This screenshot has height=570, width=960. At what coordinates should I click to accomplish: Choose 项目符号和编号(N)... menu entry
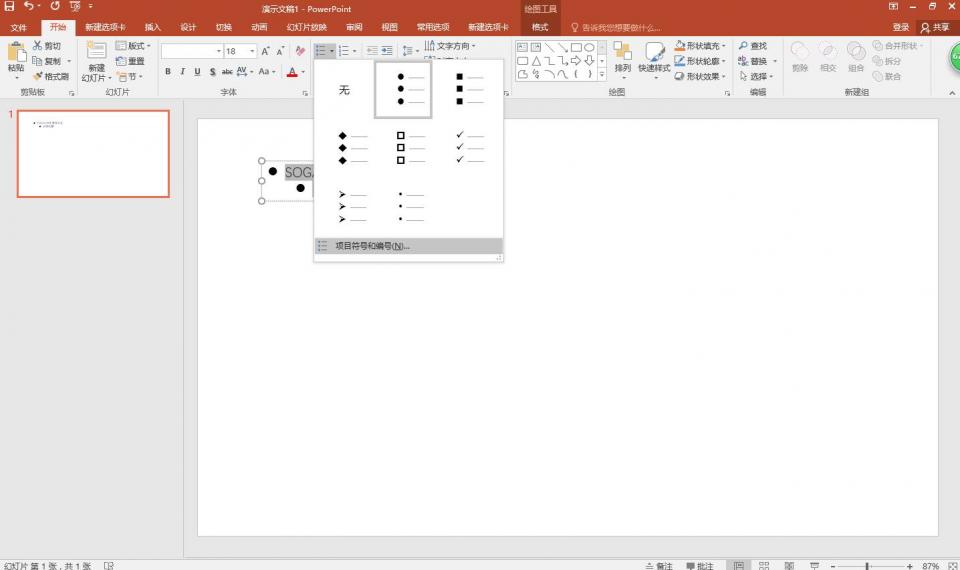click(x=372, y=246)
